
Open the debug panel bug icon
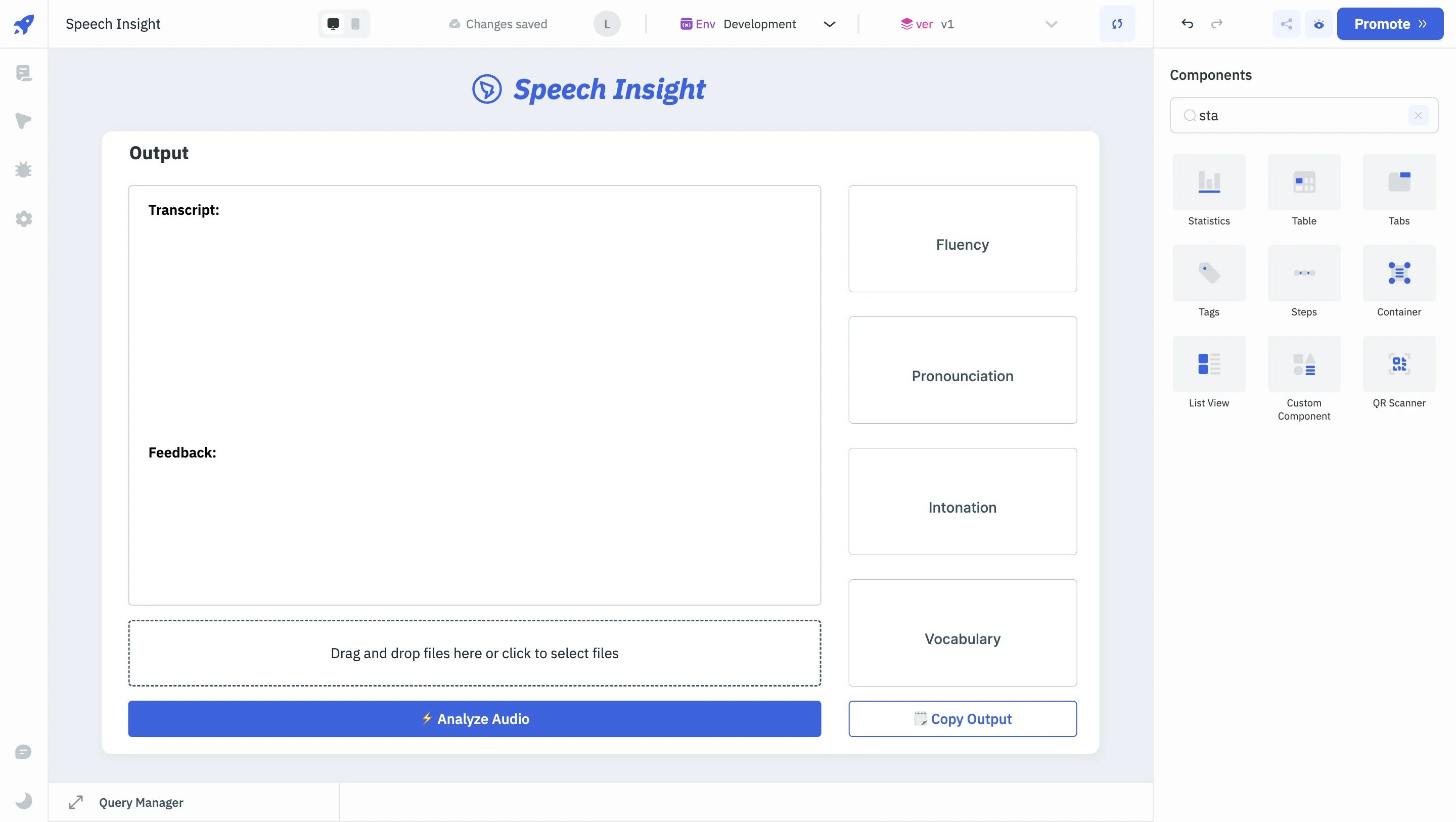point(24,169)
